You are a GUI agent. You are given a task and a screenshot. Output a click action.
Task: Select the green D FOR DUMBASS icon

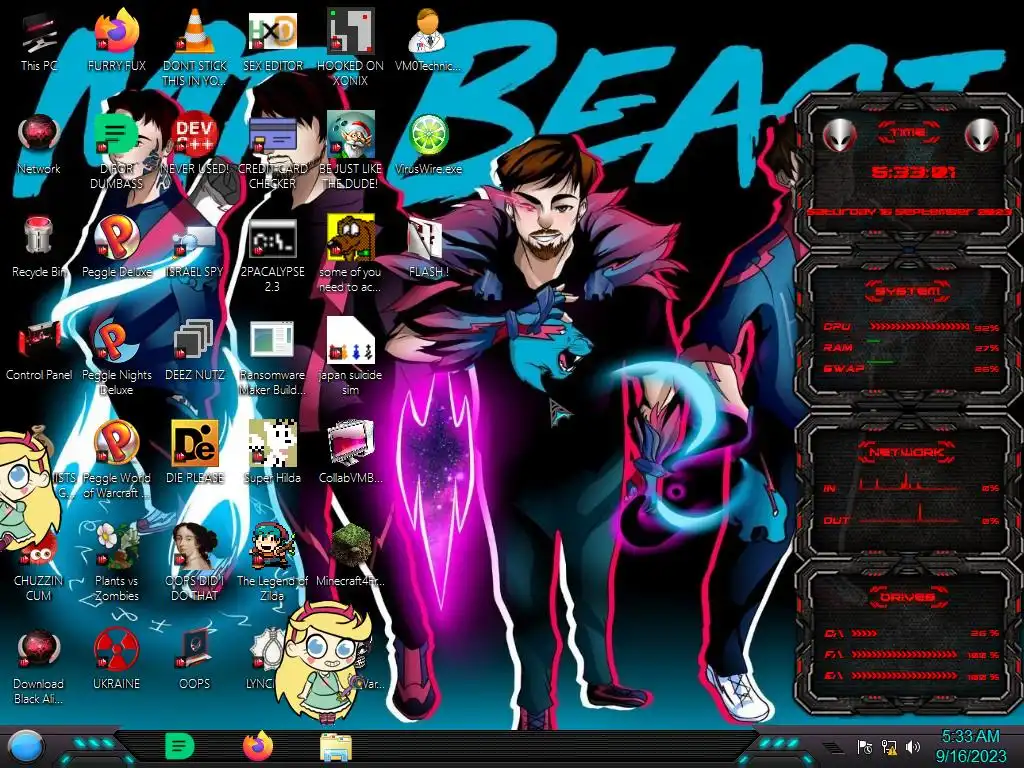point(117,135)
